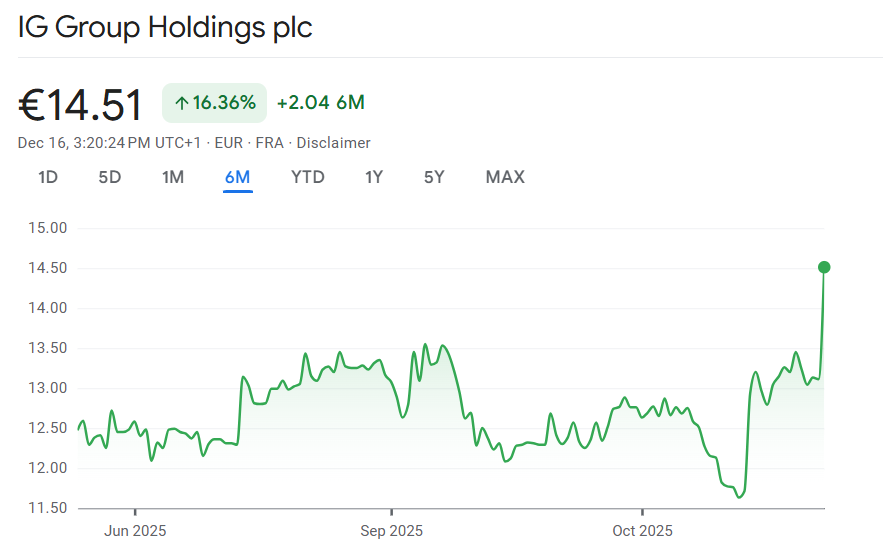Screen dimensions: 883x549
Task: Select the 1D time range tab
Action: click(48, 177)
